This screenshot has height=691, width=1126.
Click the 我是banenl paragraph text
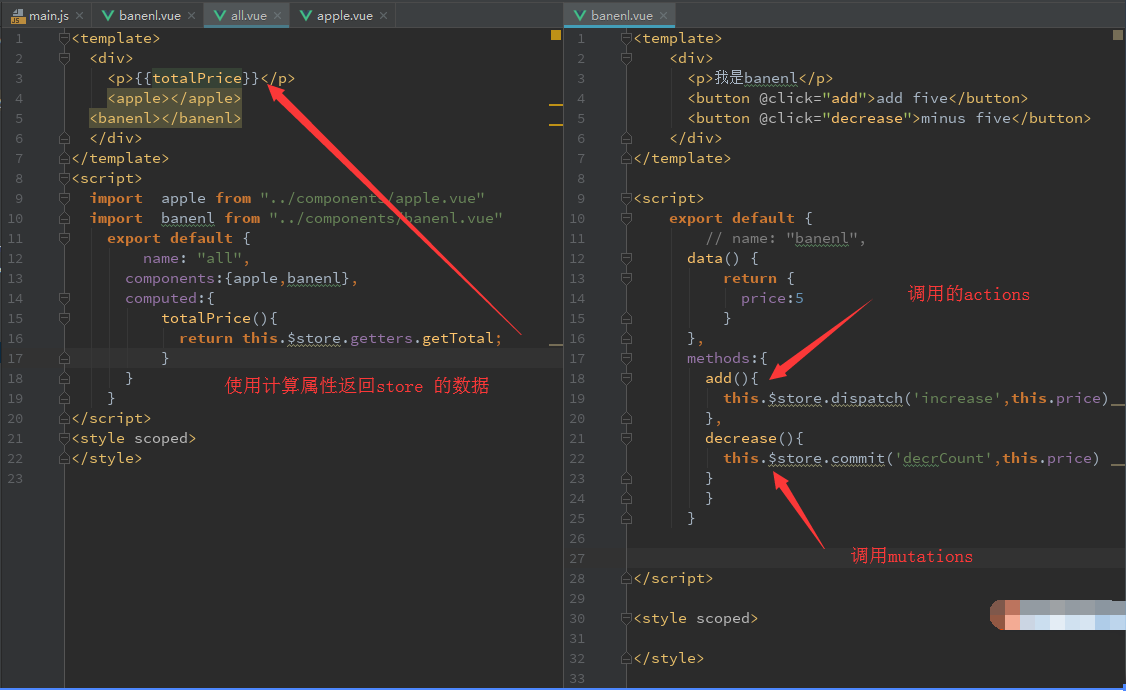[756, 78]
